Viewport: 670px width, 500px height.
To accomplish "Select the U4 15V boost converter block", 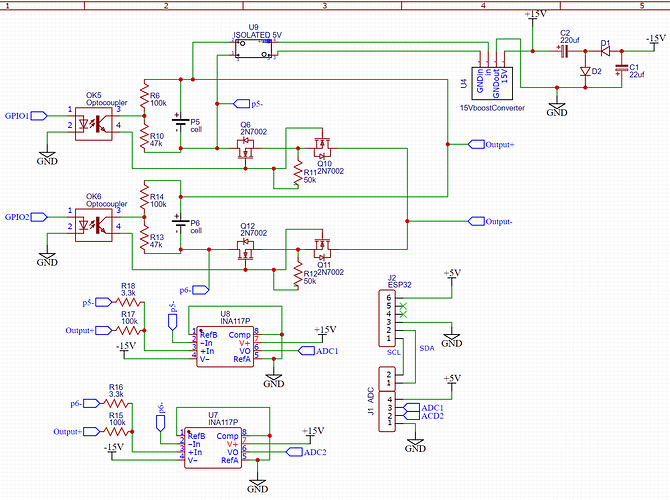I will (492, 83).
